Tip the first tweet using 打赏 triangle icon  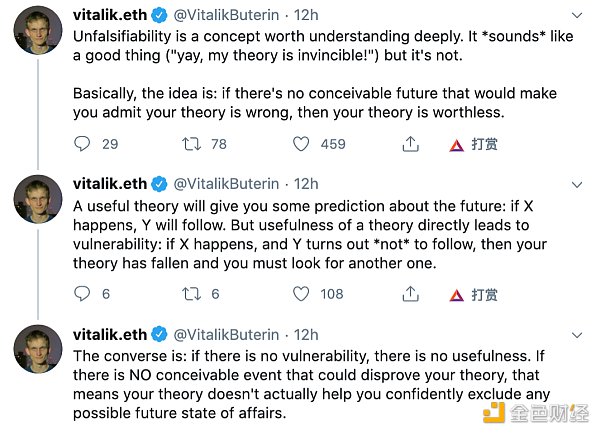click(456, 145)
